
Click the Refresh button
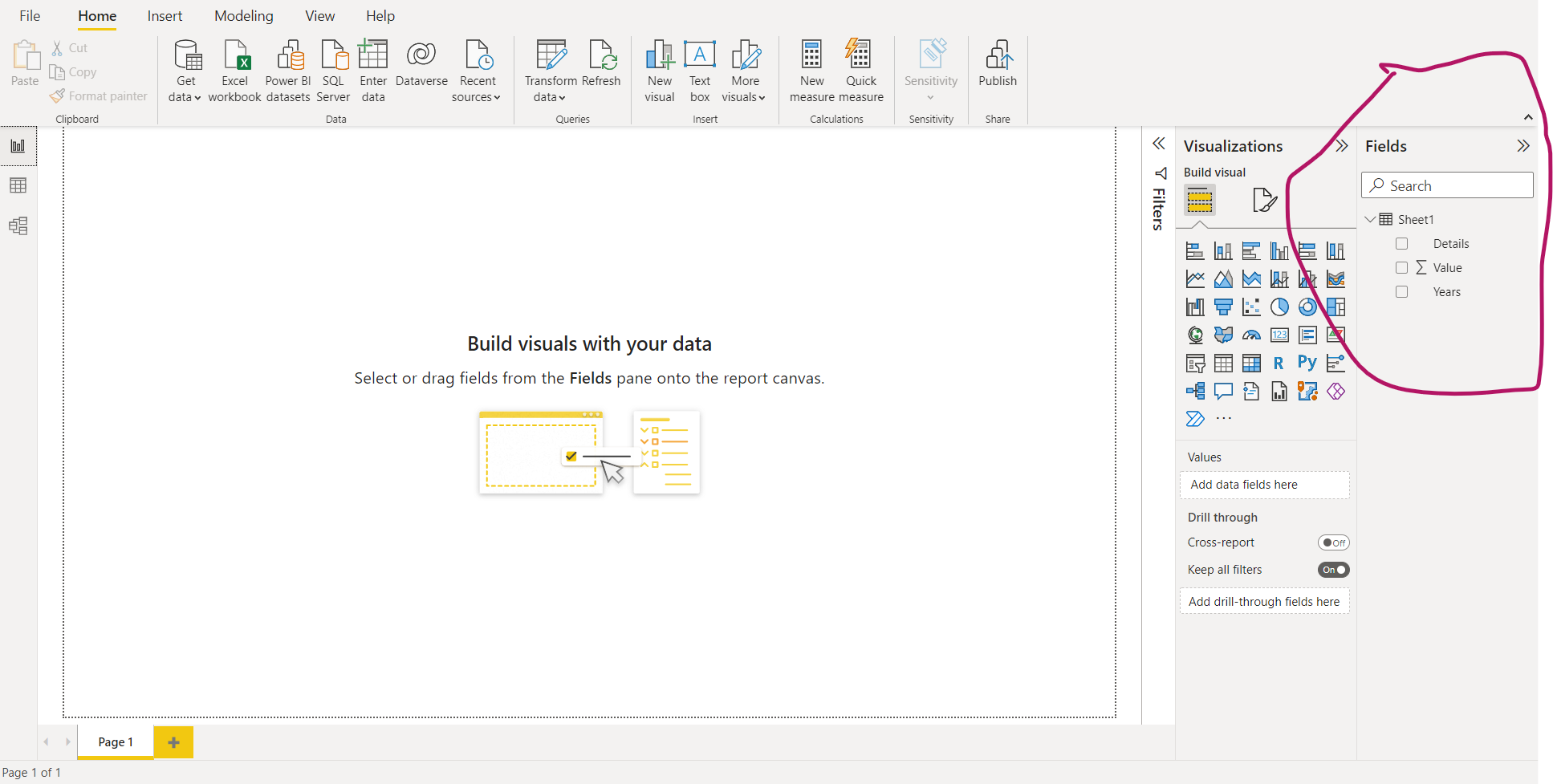[x=601, y=63]
